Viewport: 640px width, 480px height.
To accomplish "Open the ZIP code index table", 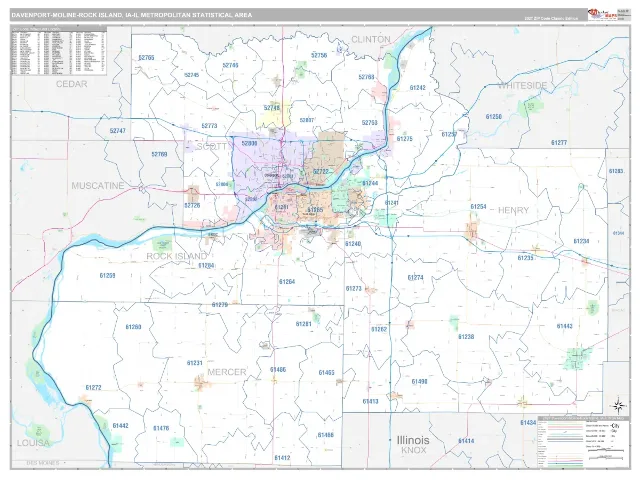I will pos(59,51).
